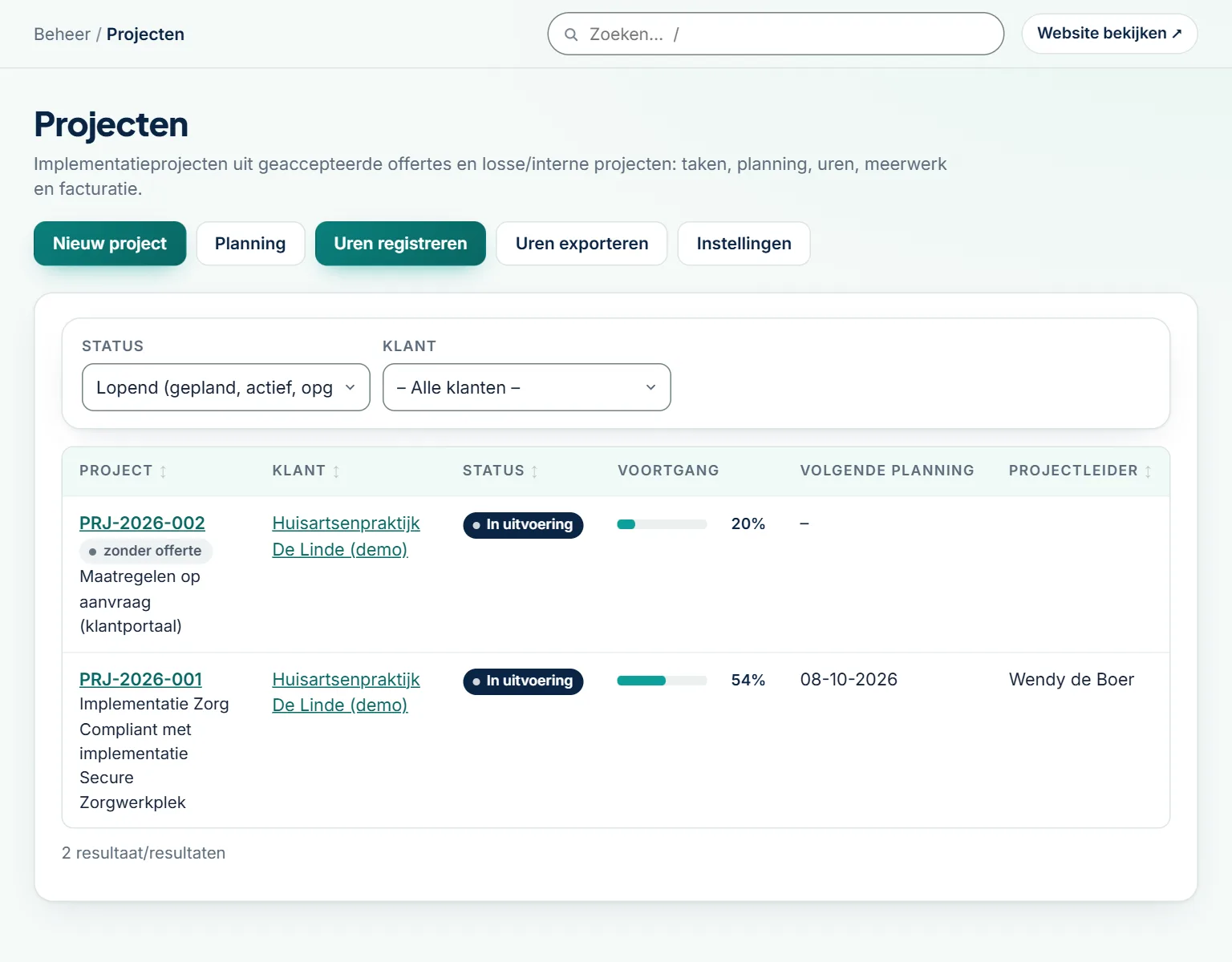Focus the Zoeken search field
This screenshot has width=1232, height=962.
coord(776,34)
